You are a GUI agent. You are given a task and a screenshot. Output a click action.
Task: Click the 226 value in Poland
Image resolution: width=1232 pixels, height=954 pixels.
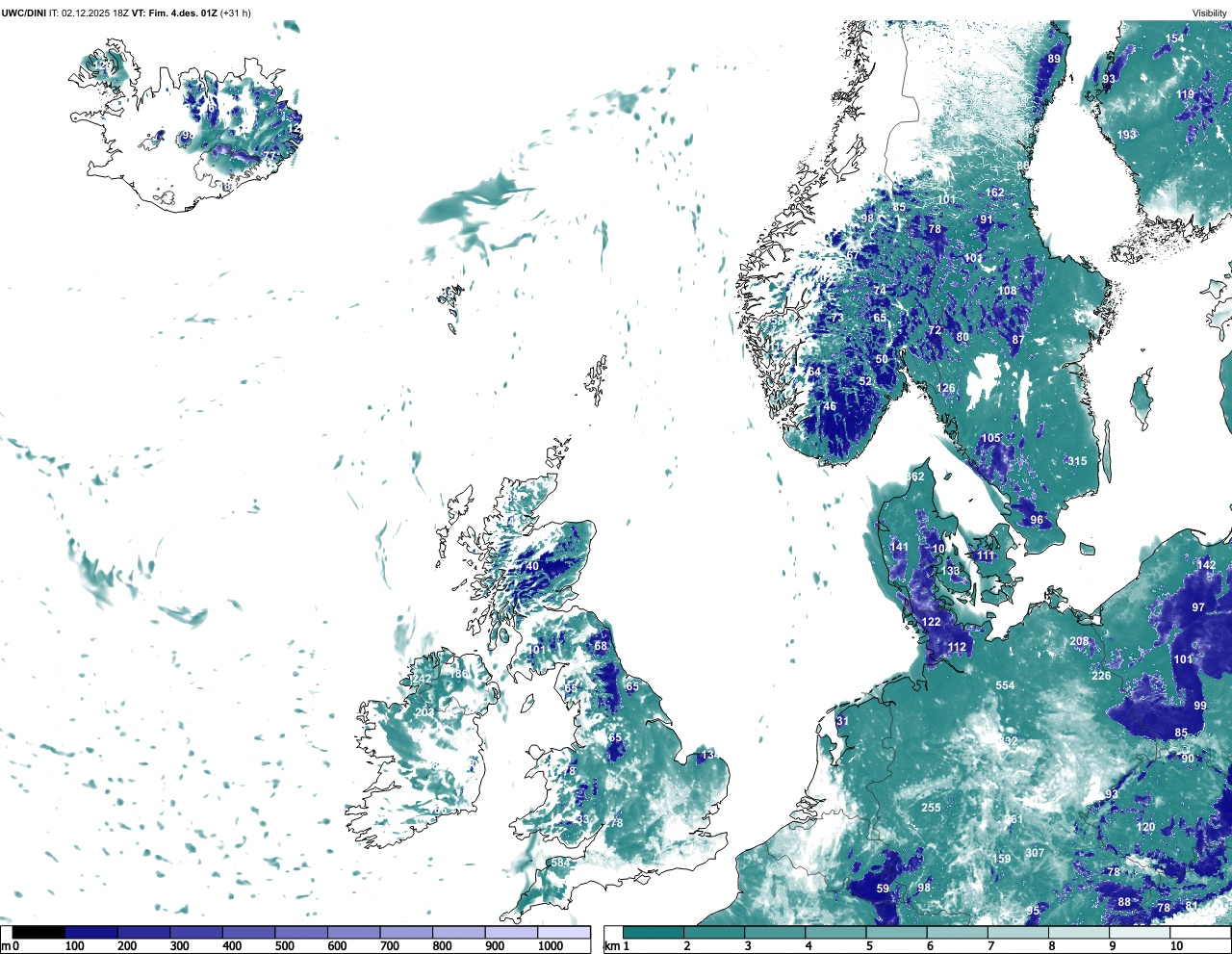pos(1101,676)
